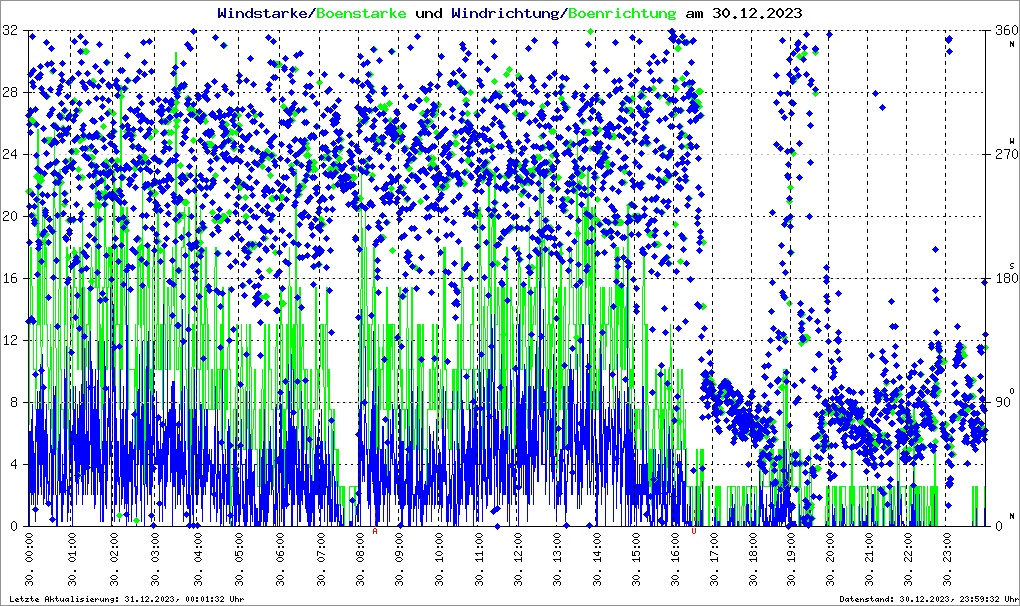
Task: Click wind speed axis label 0
Action: tap(14, 526)
